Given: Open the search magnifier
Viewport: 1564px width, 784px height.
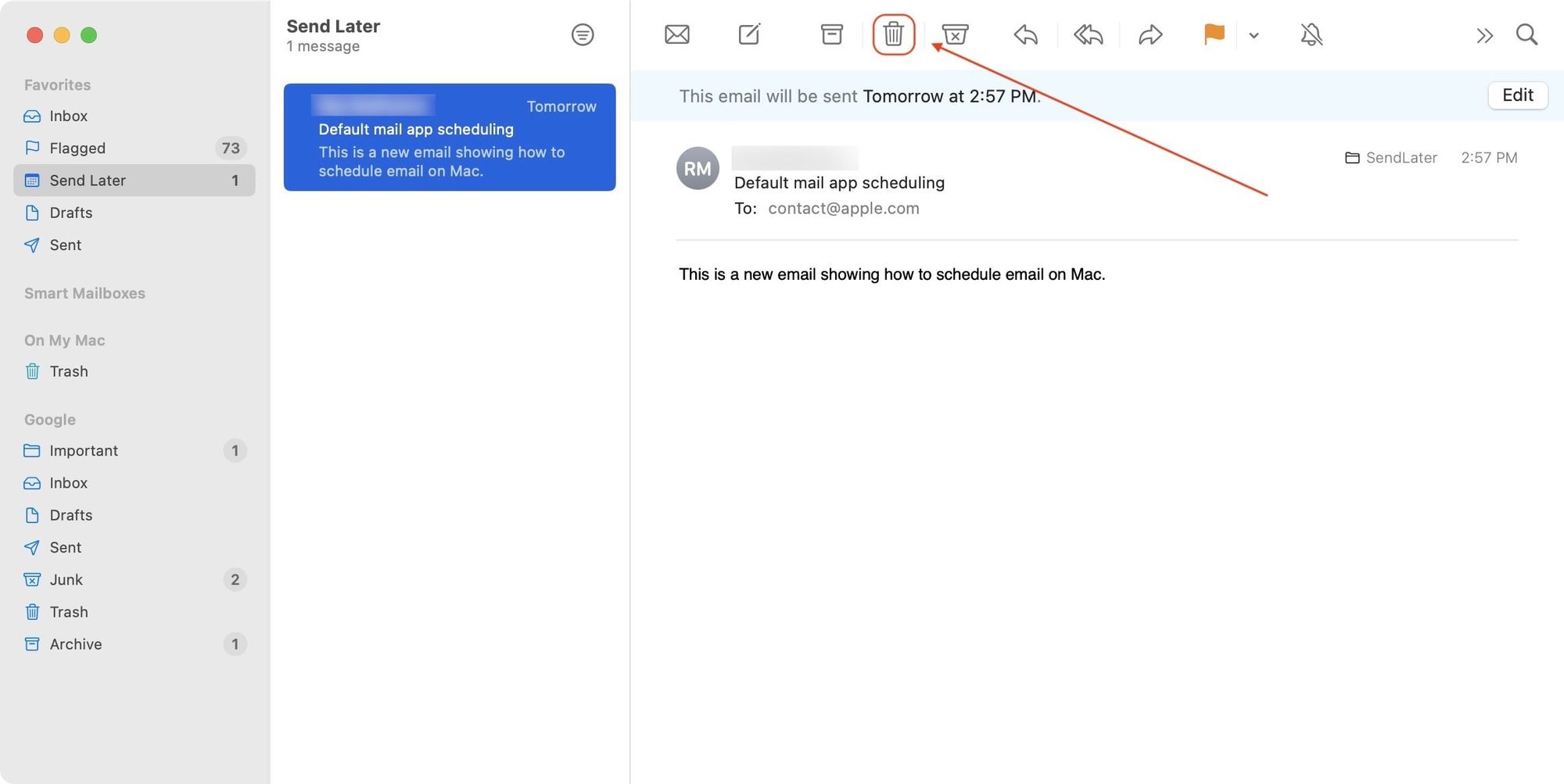Looking at the screenshot, I should pyautogui.click(x=1526, y=34).
